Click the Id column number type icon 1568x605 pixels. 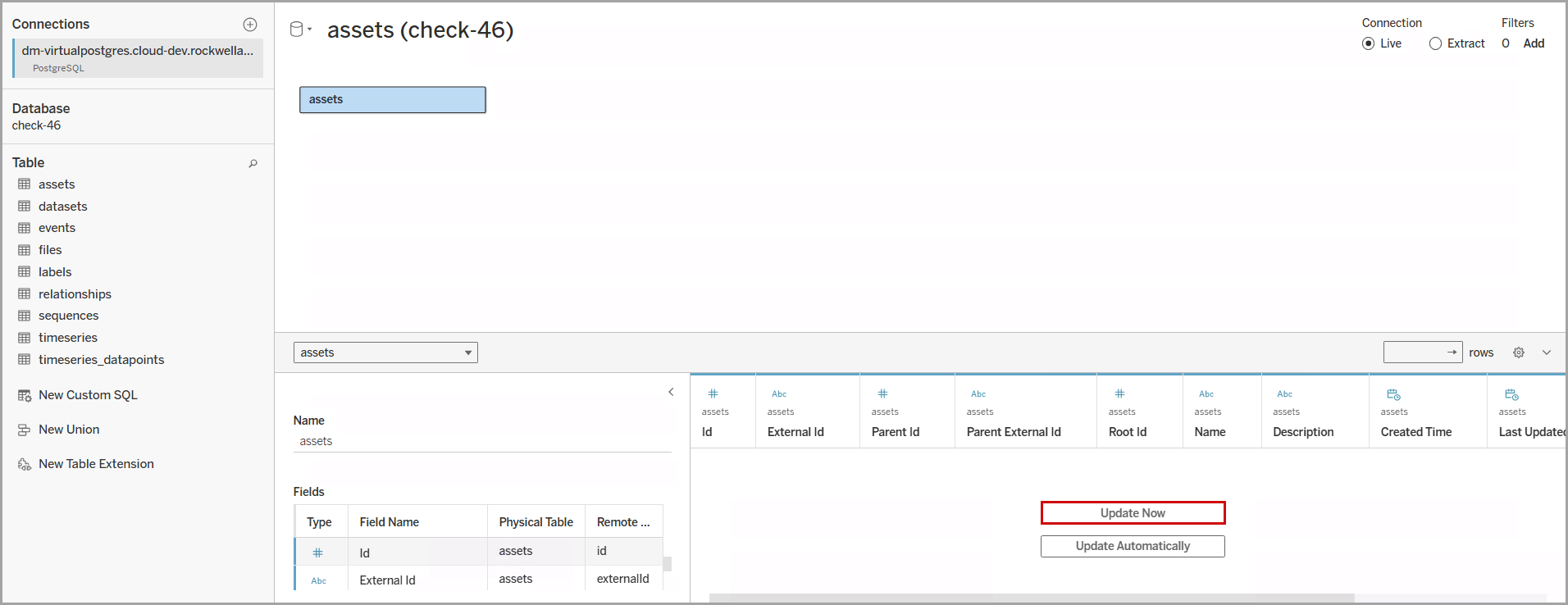pos(713,393)
